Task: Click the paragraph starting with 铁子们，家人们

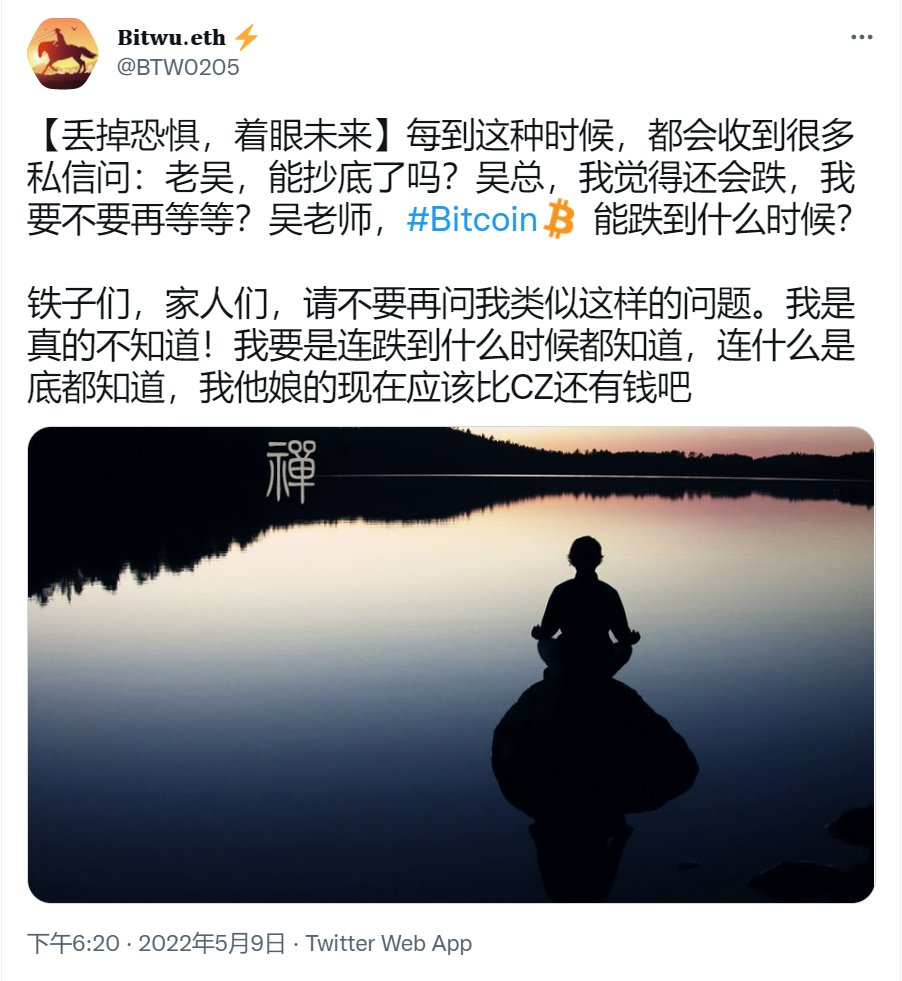Action: tap(440, 345)
